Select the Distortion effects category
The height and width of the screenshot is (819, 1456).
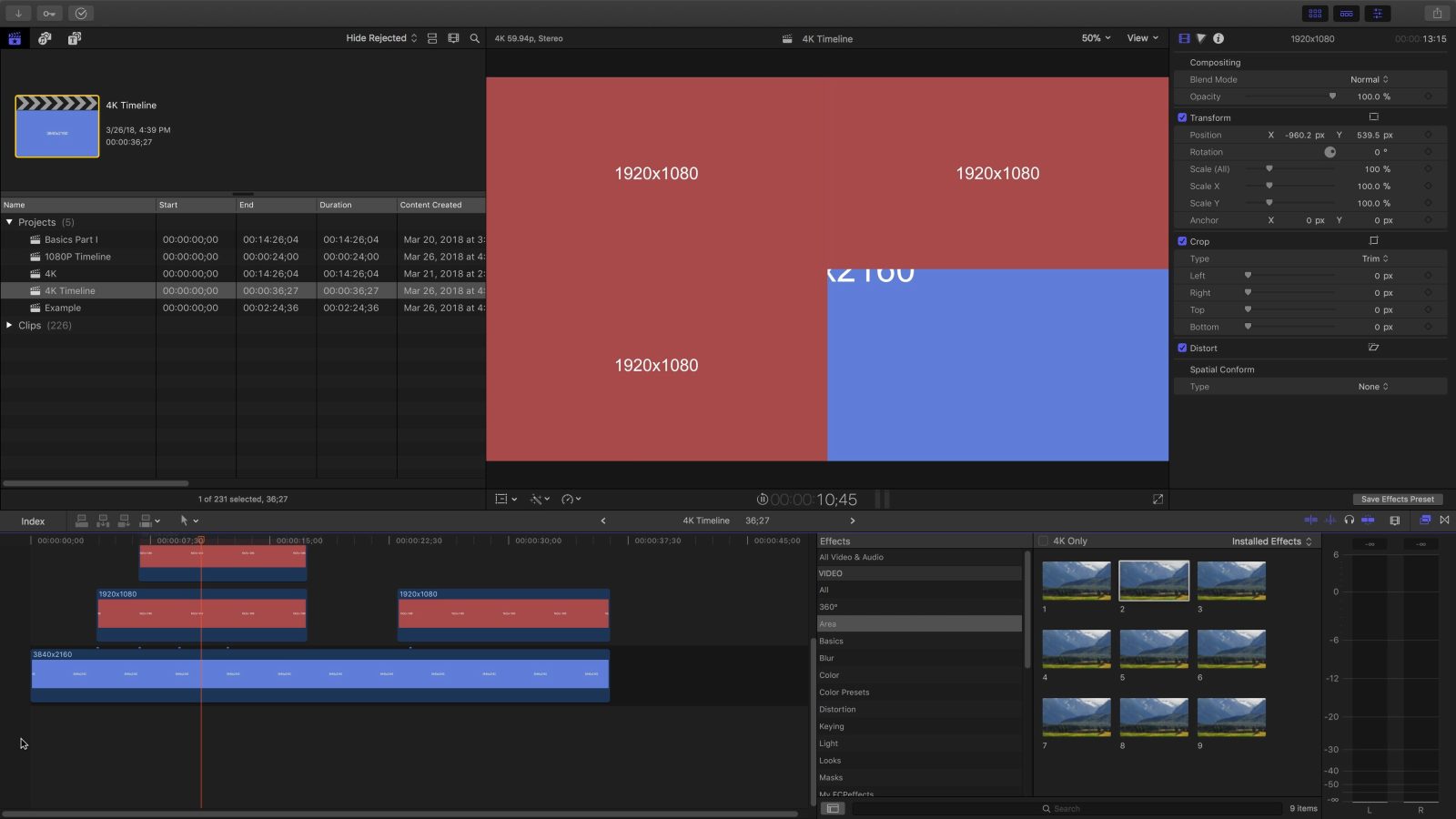pos(837,709)
